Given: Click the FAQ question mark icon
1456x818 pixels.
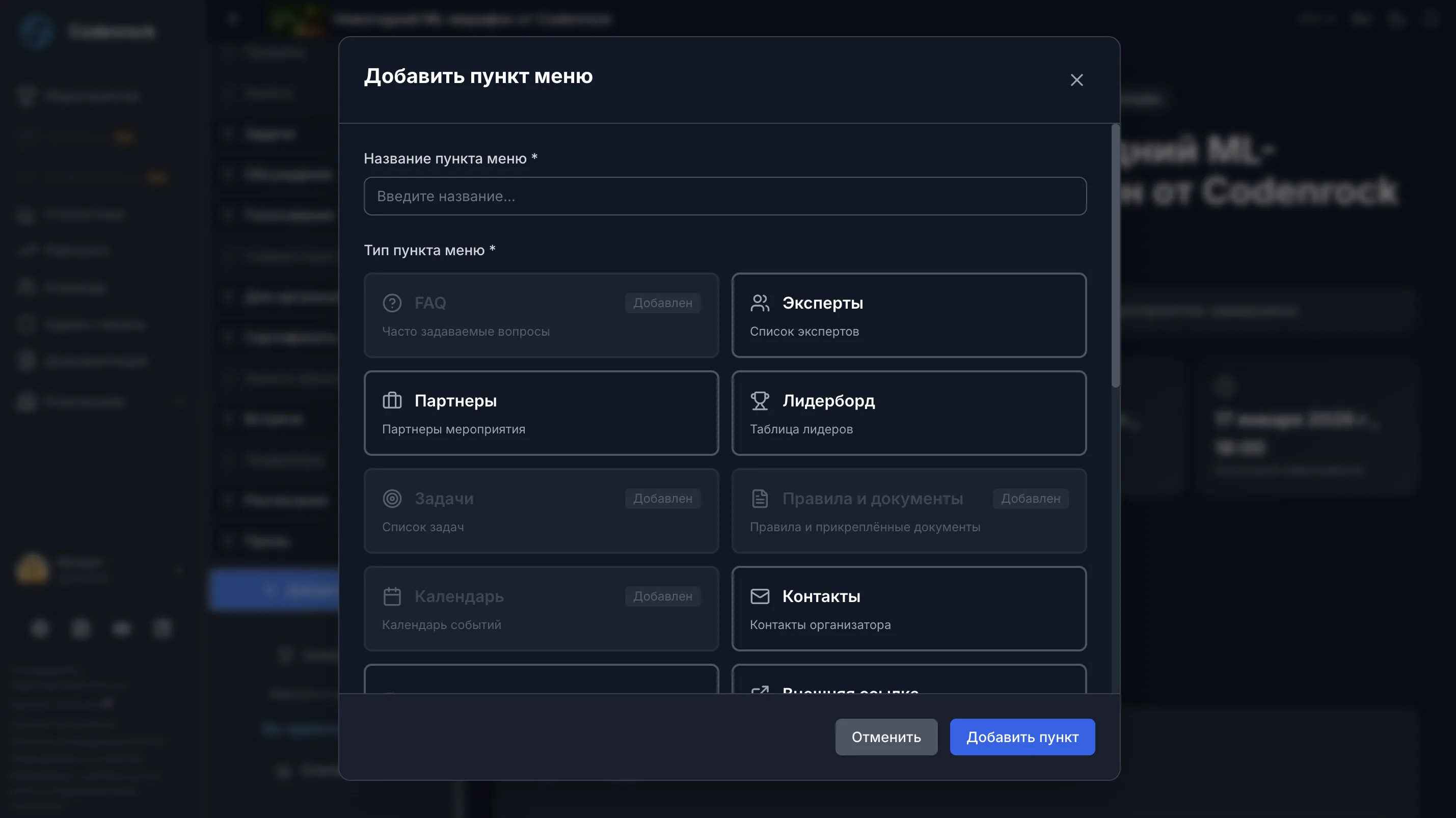Looking at the screenshot, I should pyautogui.click(x=392, y=303).
